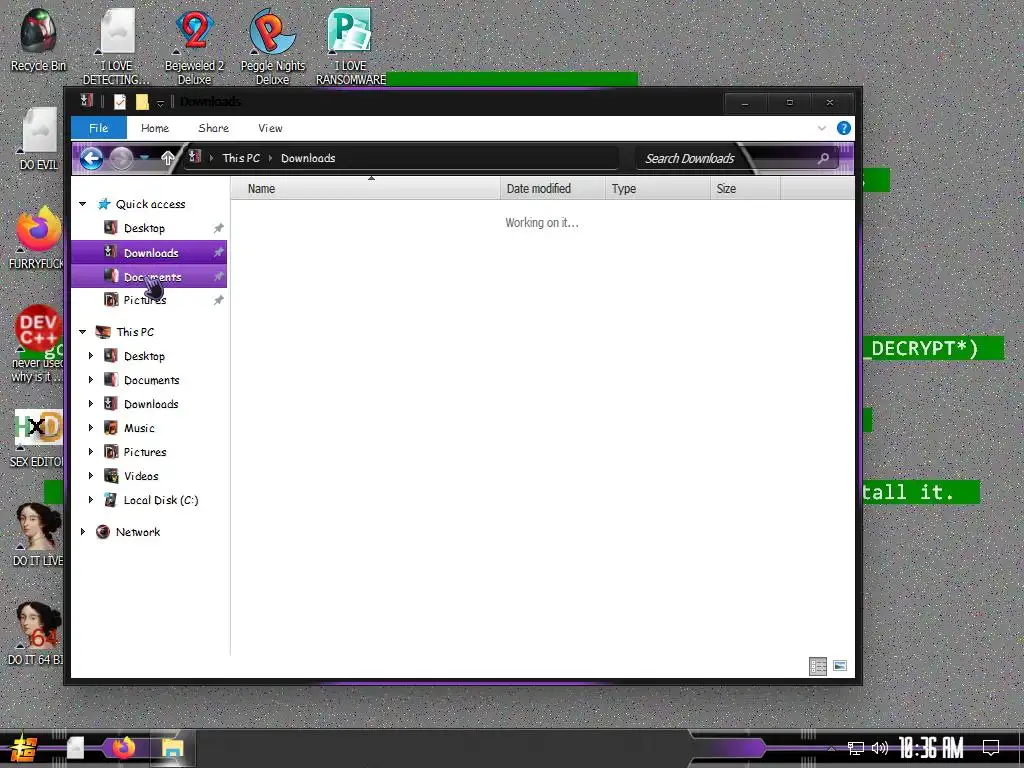Click Downloads in the address breadcrumb
This screenshot has height=768, width=1024.
(x=308, y=158)
